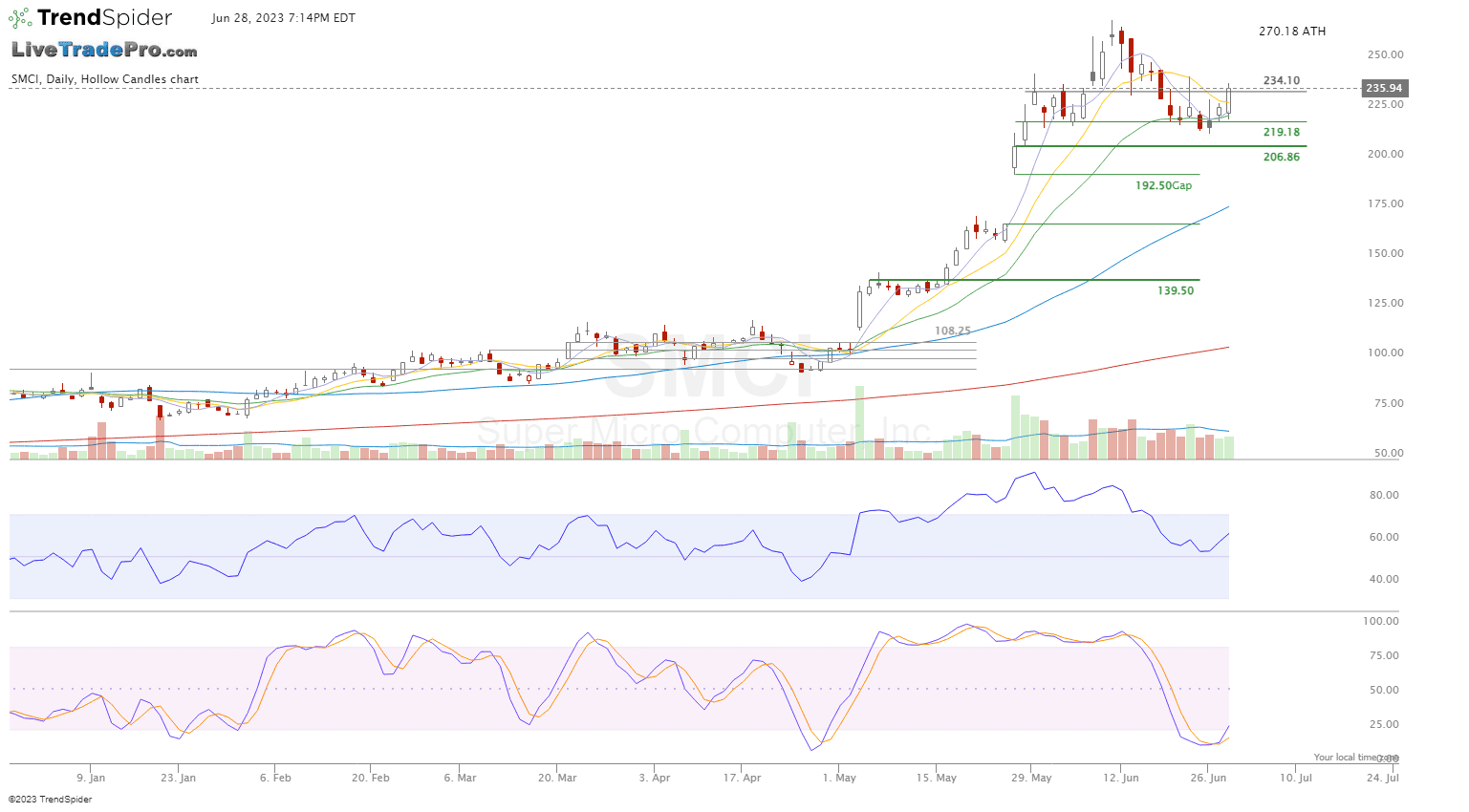Click the ©2023 TrendSpider copyright text

(x=51, y=800)
